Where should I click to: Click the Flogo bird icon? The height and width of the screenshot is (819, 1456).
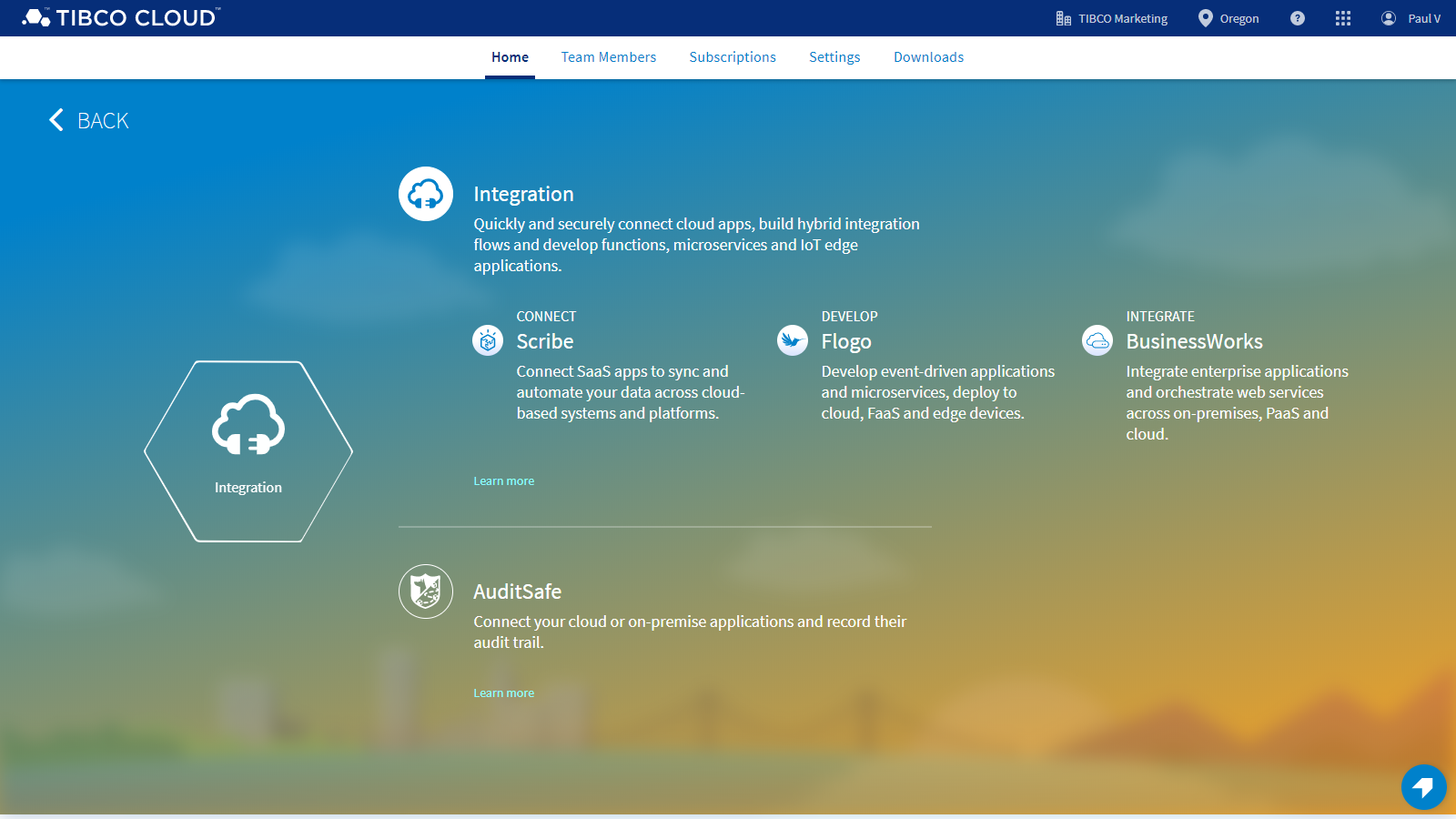click(792, 339)
